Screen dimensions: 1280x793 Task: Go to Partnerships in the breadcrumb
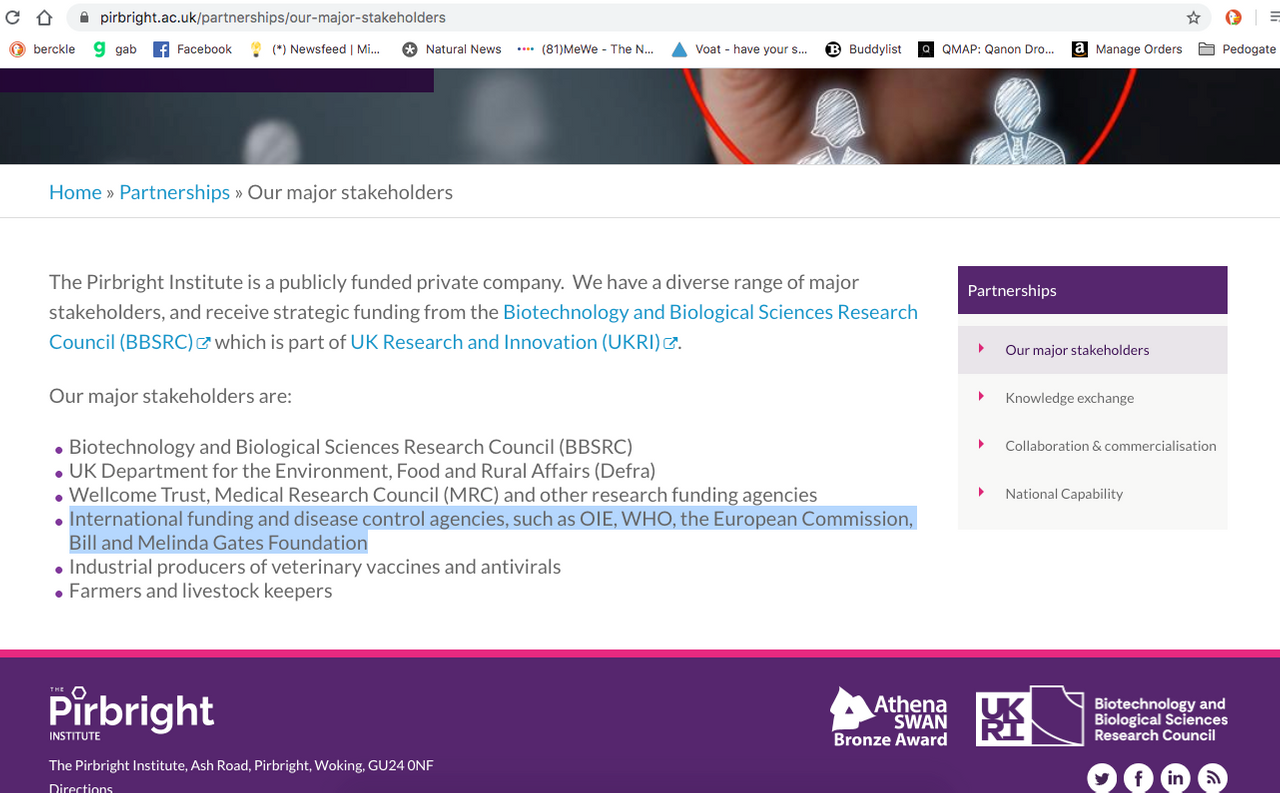click(174, 192)
